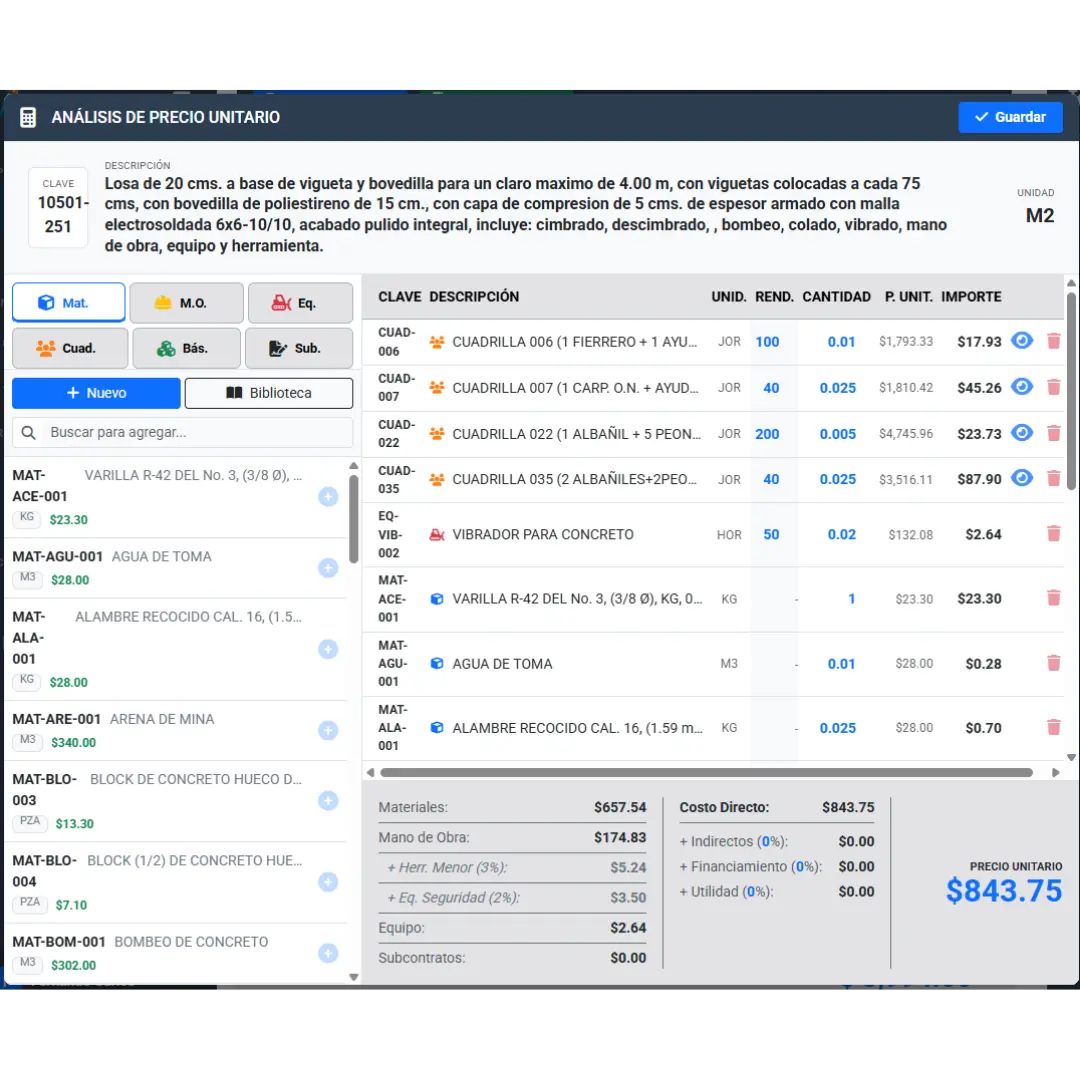Remove the Agua de toma table row

point(1053,663)
